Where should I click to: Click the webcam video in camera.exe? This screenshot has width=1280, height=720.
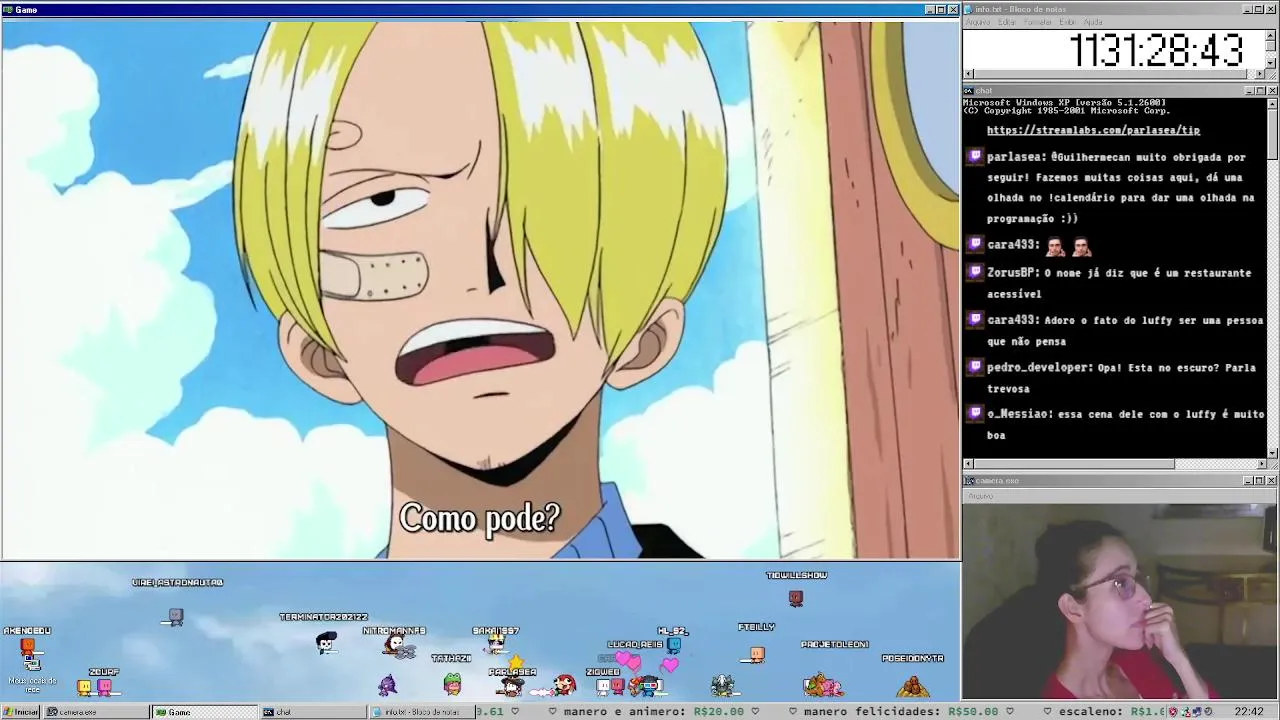coord(1120,601)
